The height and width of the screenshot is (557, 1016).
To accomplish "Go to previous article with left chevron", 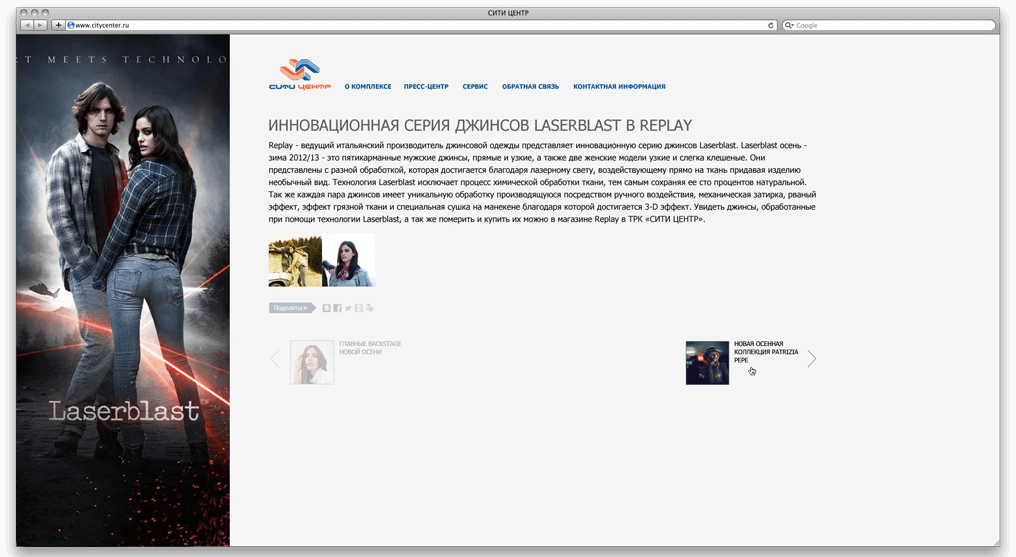I will [275, 359].
